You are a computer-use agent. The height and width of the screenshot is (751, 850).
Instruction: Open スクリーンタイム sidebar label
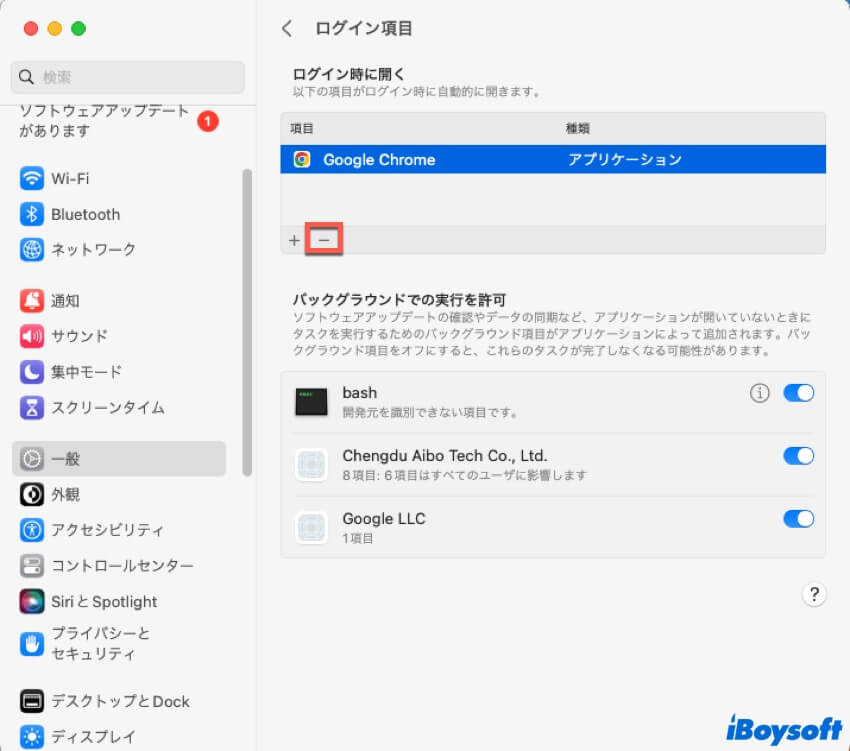(107, 407)
